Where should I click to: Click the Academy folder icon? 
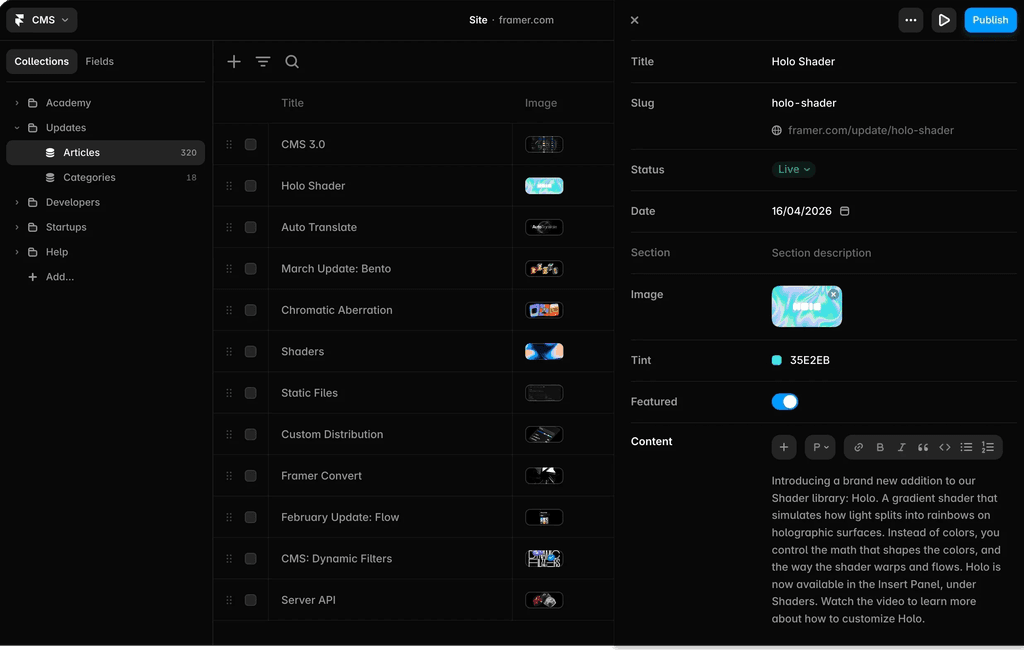(33, 103)
